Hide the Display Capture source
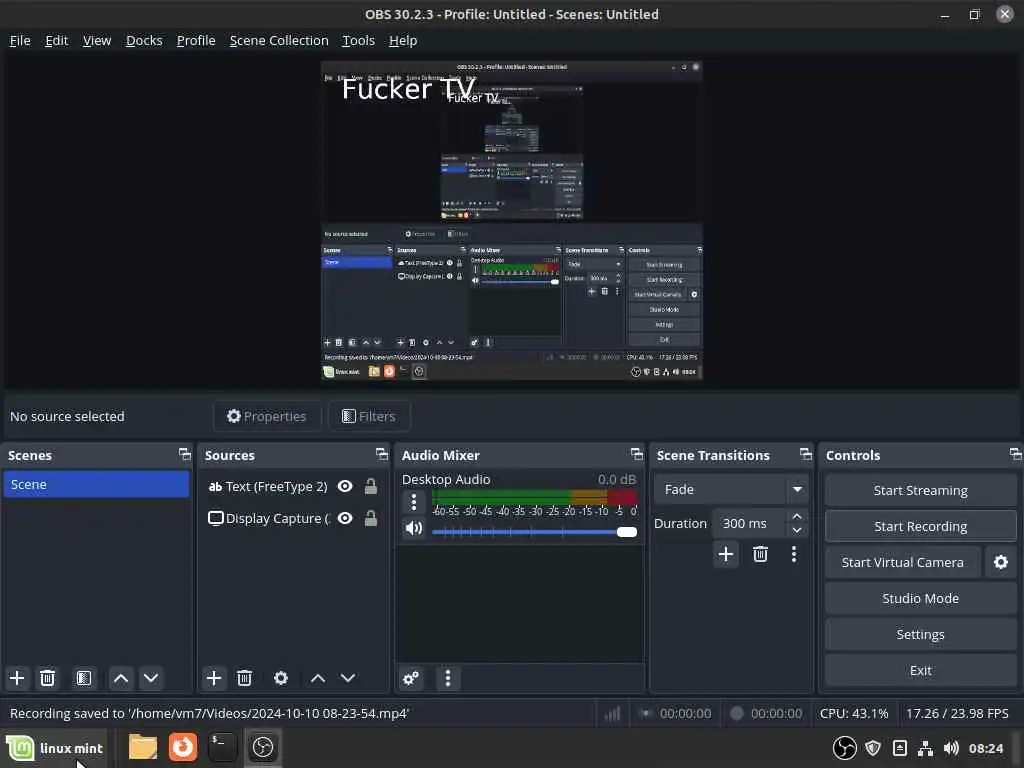The width and height of the screenshot is (1024, 768). [345, 518]
